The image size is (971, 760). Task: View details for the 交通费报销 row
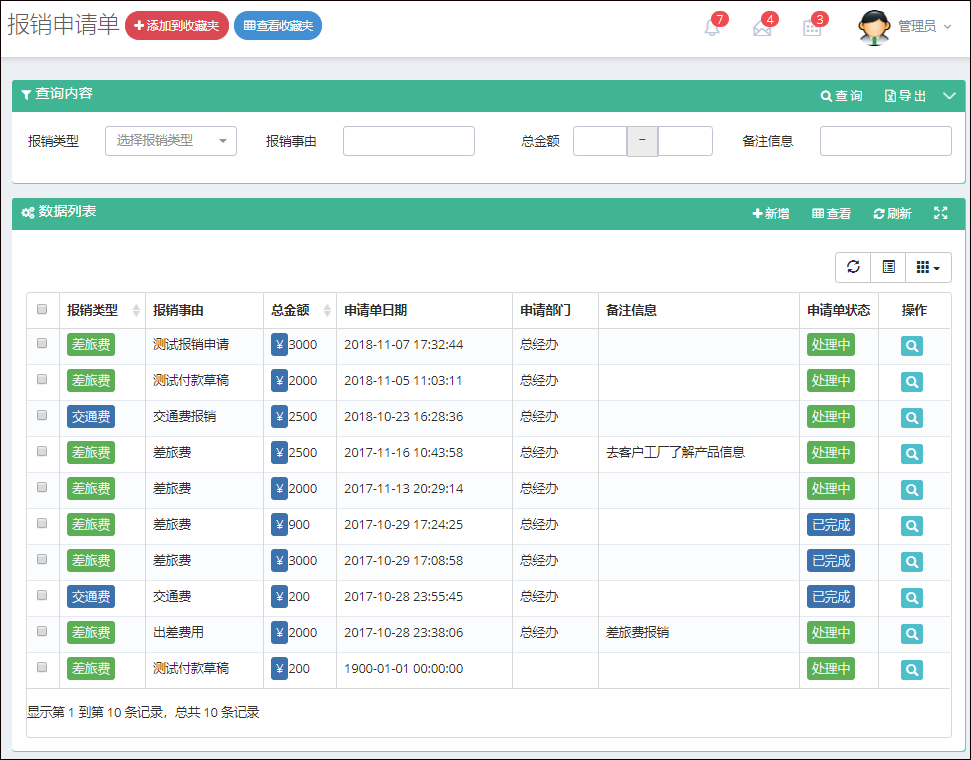[912, 417]
